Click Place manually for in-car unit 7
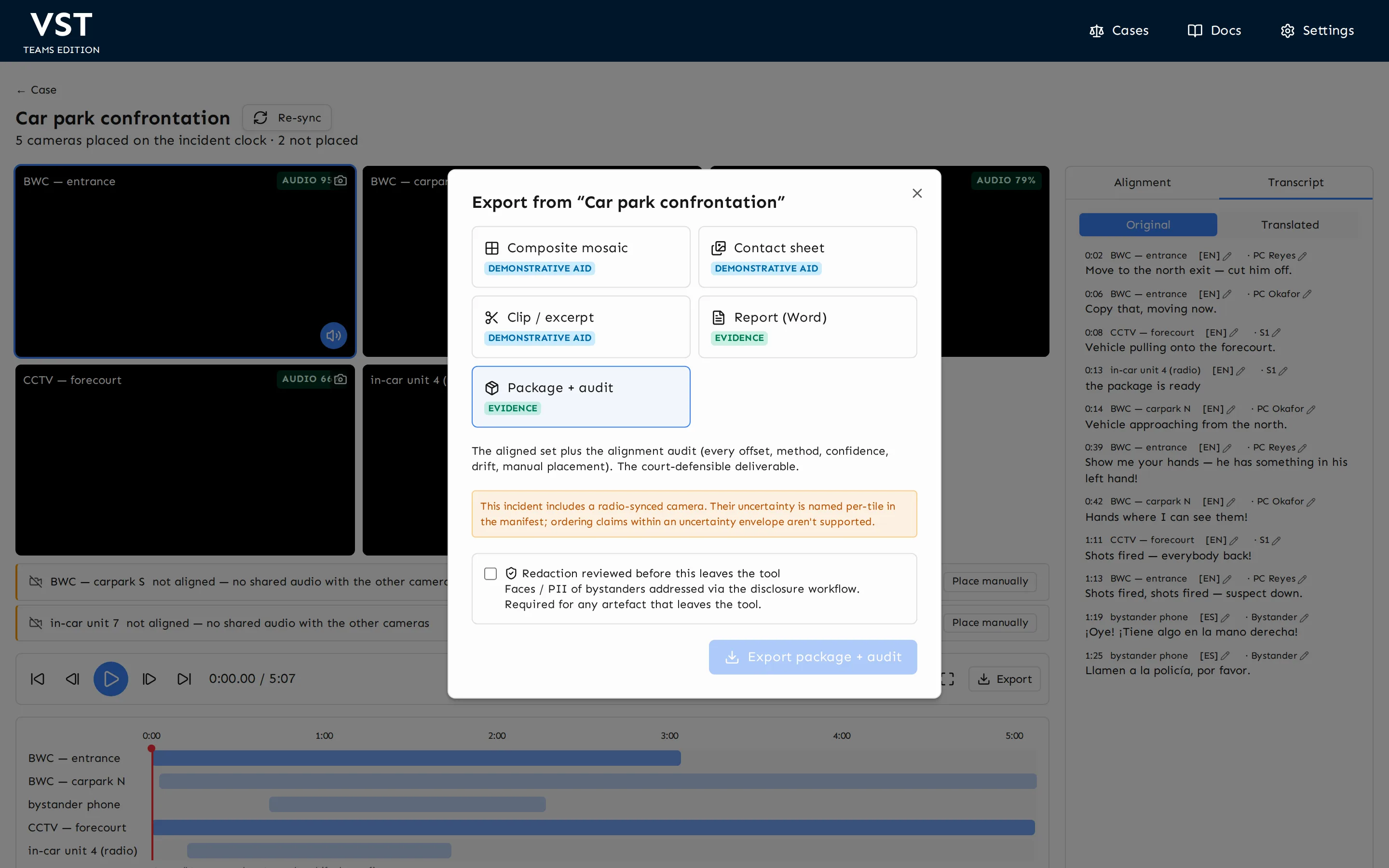Viewport: 1389px width, 868px height. point(990,623)
